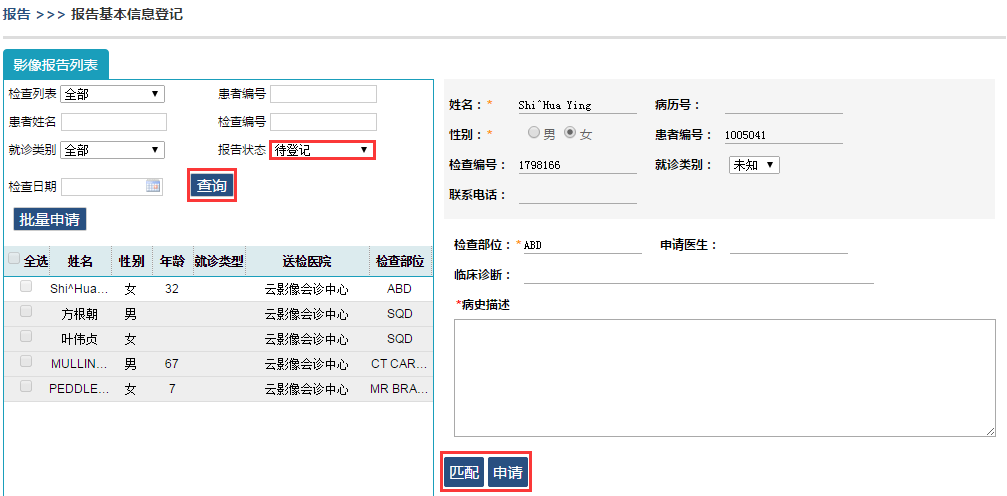Open the left 就诊类别 全部 dropdown
The image size is (1007, 496).
point(112,150)
